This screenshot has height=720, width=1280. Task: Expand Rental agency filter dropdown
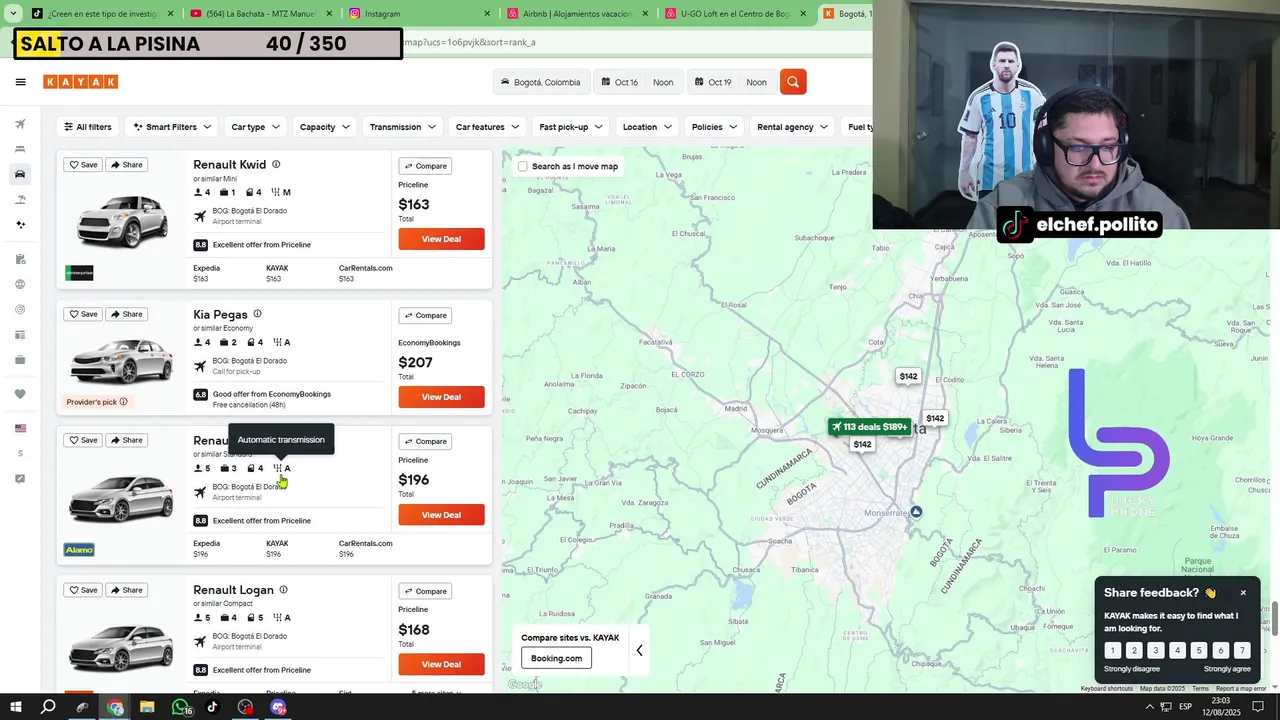click(x=791, y=127)
